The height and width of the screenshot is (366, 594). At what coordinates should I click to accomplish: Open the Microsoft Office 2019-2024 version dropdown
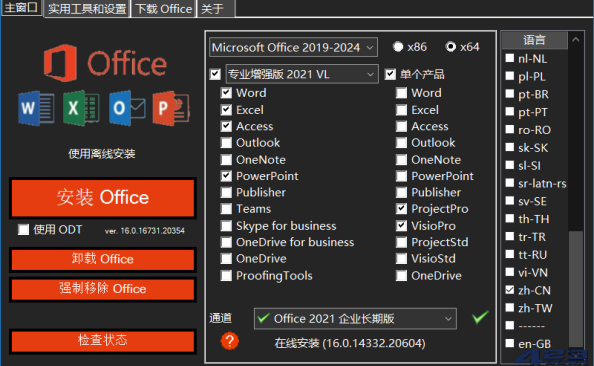(x=293, y=47)
